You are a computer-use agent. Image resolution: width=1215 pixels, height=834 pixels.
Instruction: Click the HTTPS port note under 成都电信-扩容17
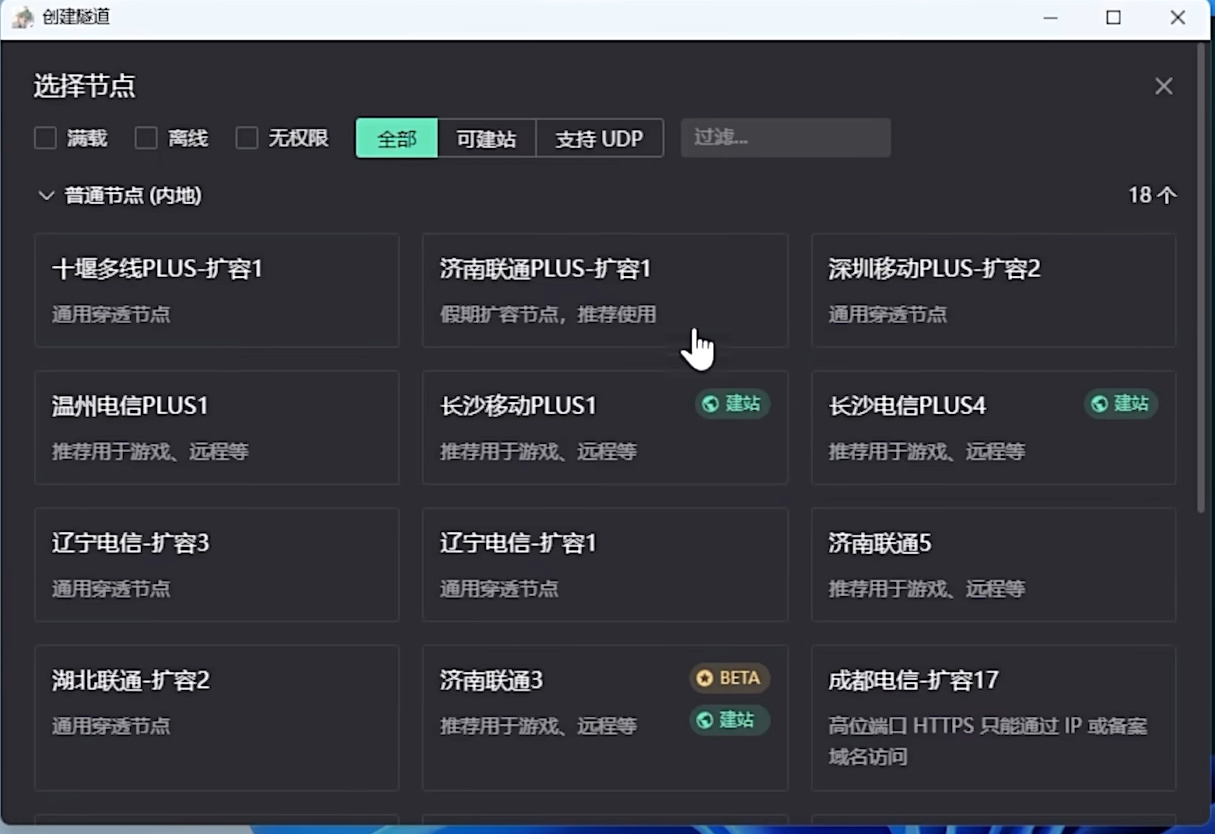[x=988, y=741]
